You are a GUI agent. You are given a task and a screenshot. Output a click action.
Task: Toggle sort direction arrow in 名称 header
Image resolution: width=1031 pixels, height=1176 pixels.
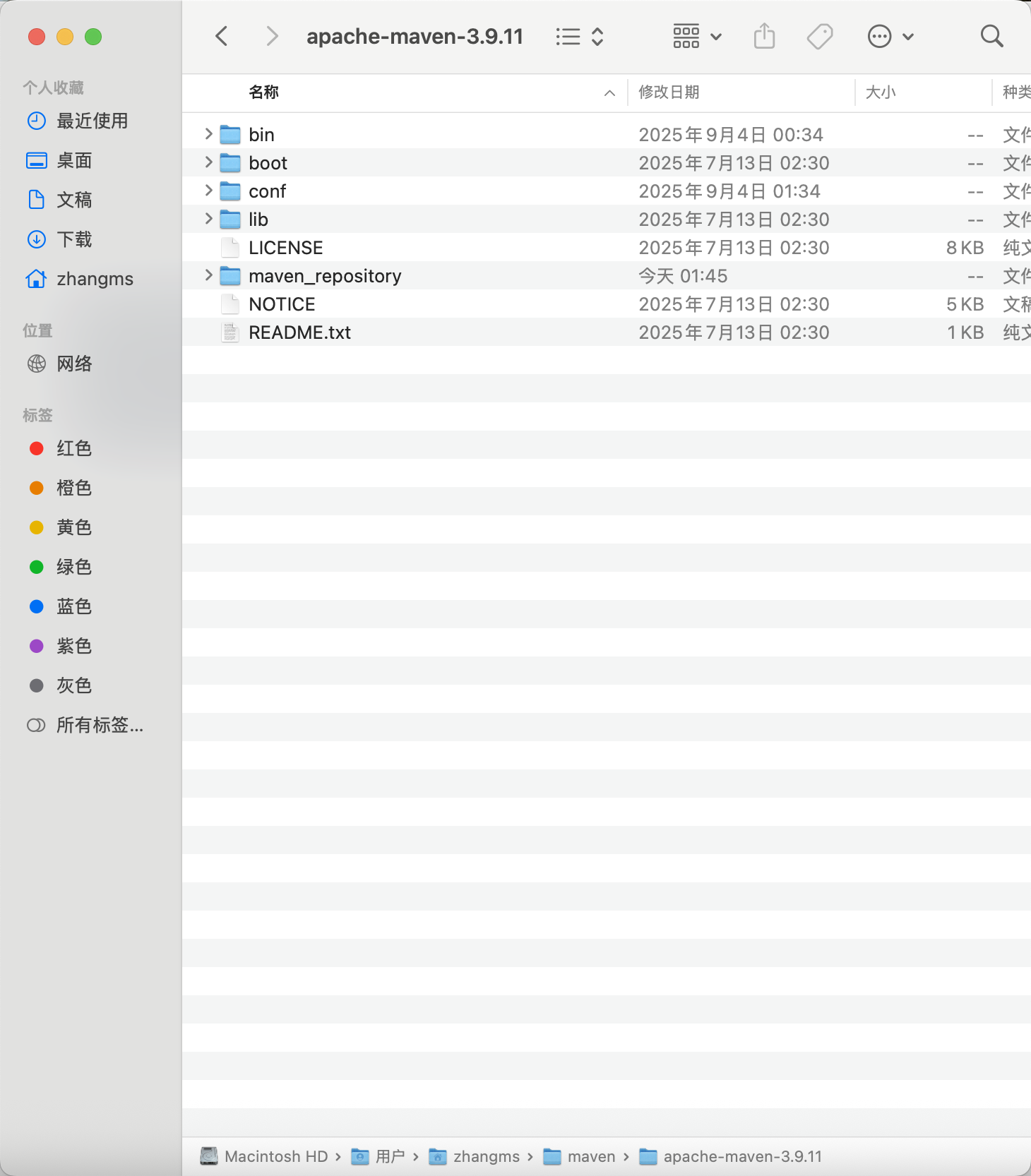[x=609, y=93]
